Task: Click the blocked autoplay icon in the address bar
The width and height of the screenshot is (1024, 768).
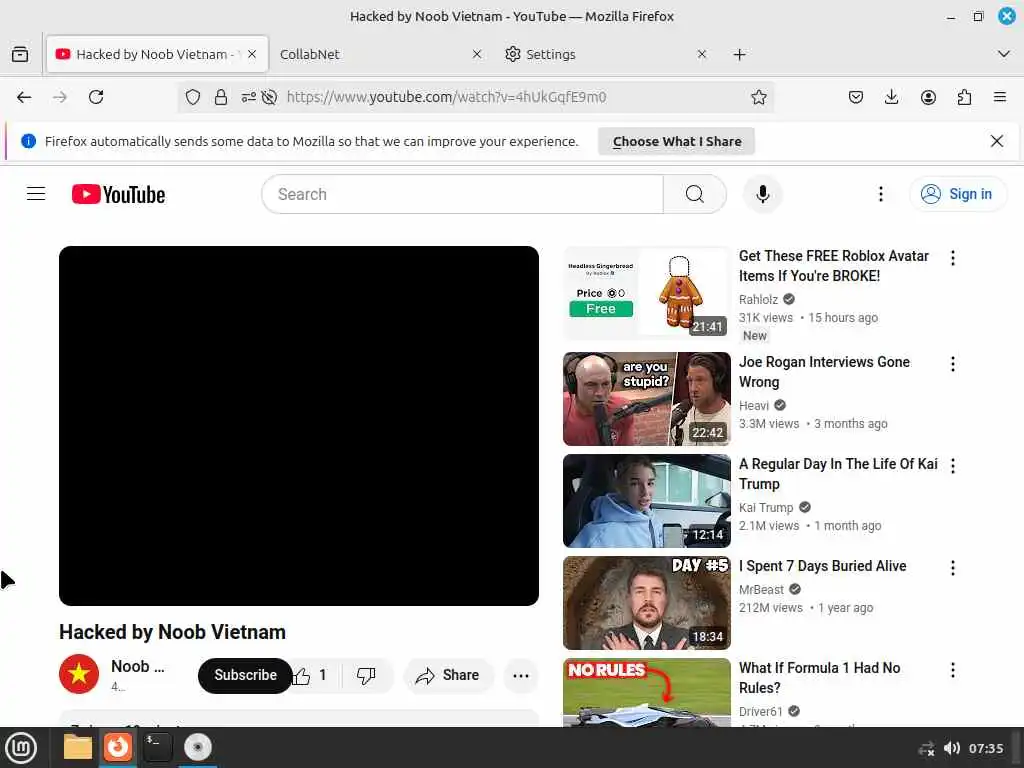Action: tap(269, 97)
